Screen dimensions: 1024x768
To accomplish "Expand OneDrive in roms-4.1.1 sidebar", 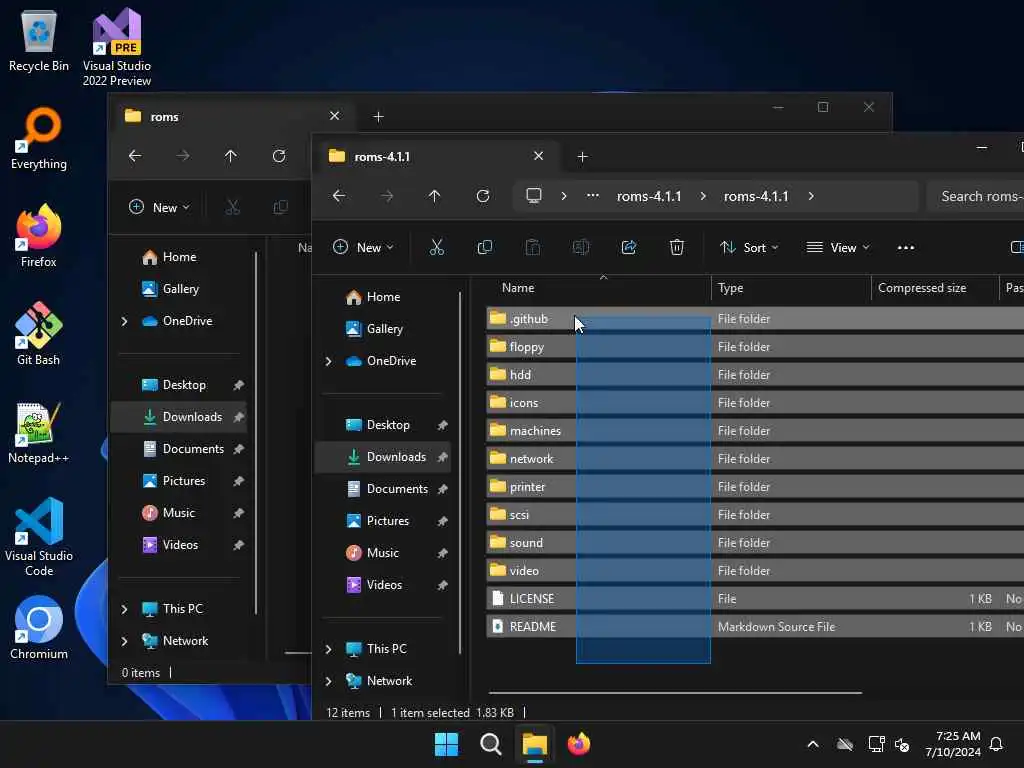I will tap(328, 361).
